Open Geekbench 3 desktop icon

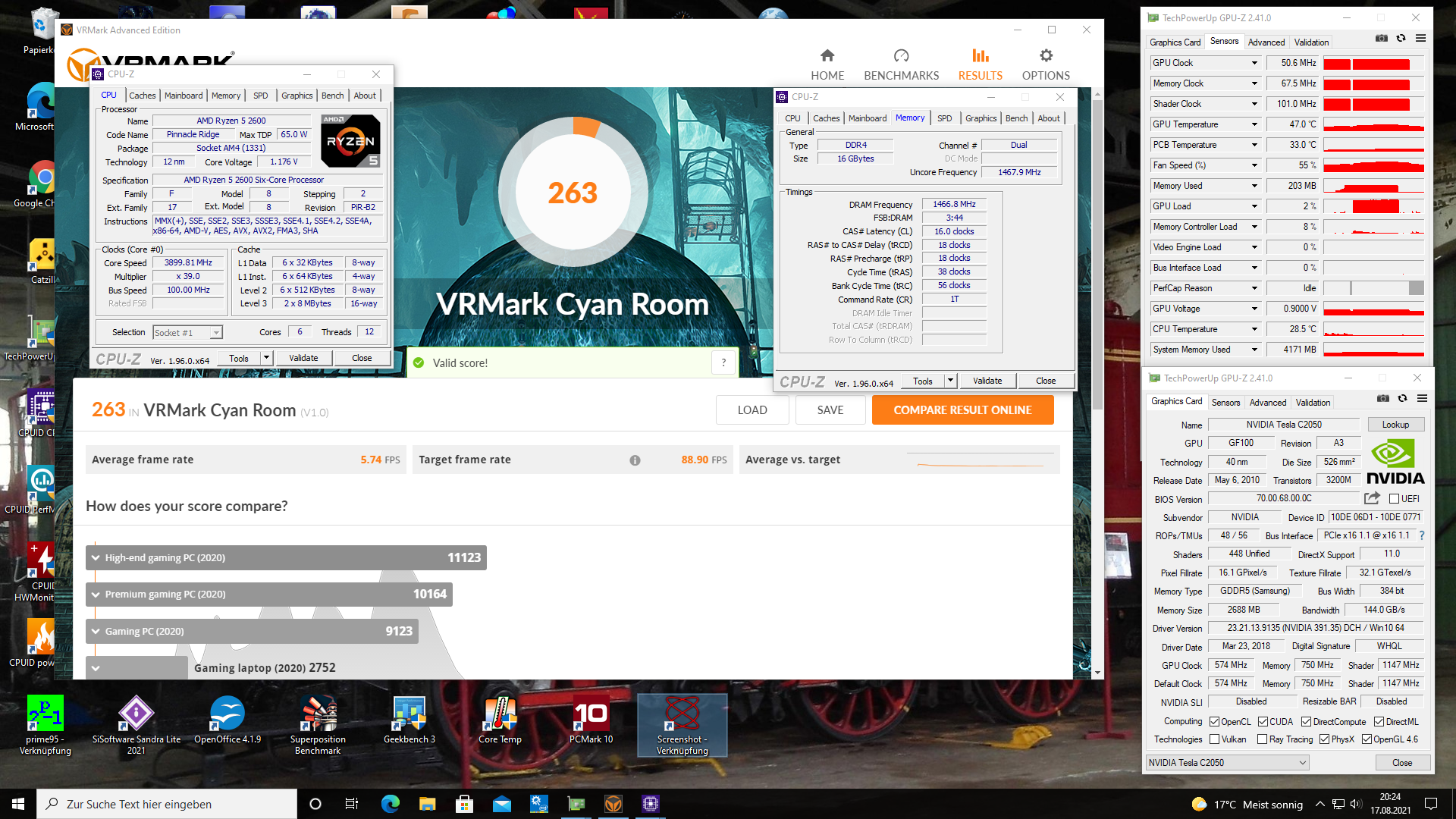409,720
